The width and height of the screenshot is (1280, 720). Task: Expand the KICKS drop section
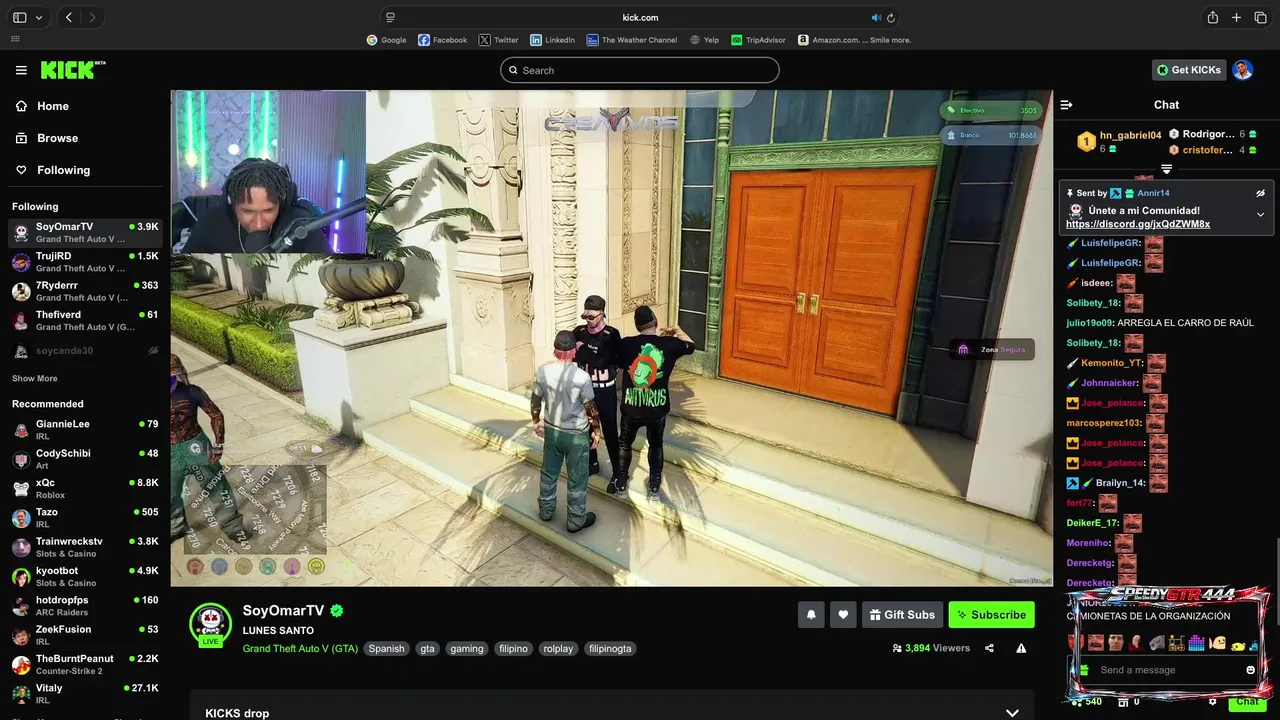click(x=1012, y=713)
